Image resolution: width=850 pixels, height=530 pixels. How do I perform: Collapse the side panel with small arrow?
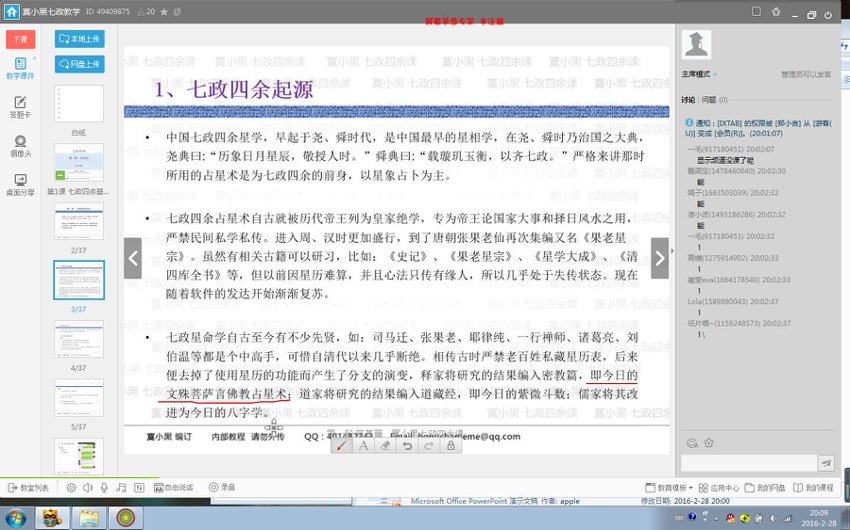673,251
